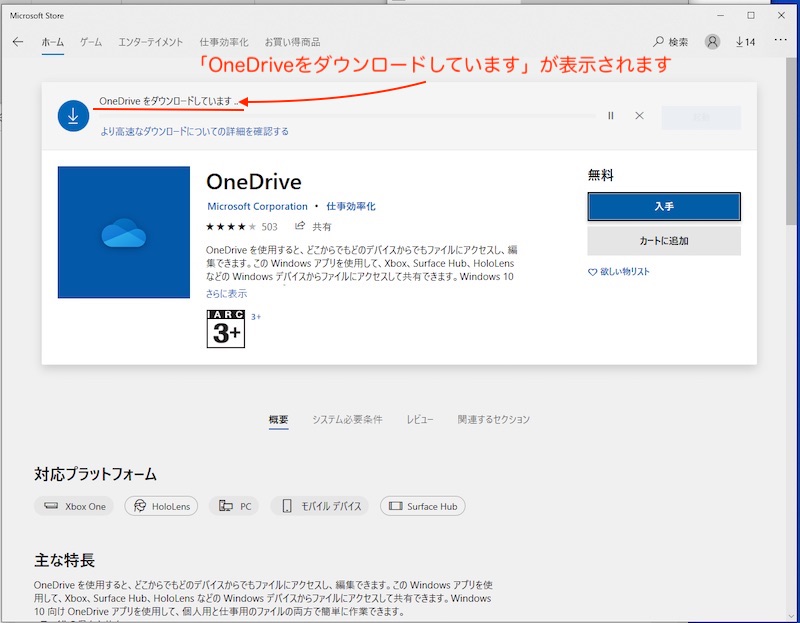The image size is (800, 623).
Task: Go to お買い得商品 tab
Action: coord(292,42)
